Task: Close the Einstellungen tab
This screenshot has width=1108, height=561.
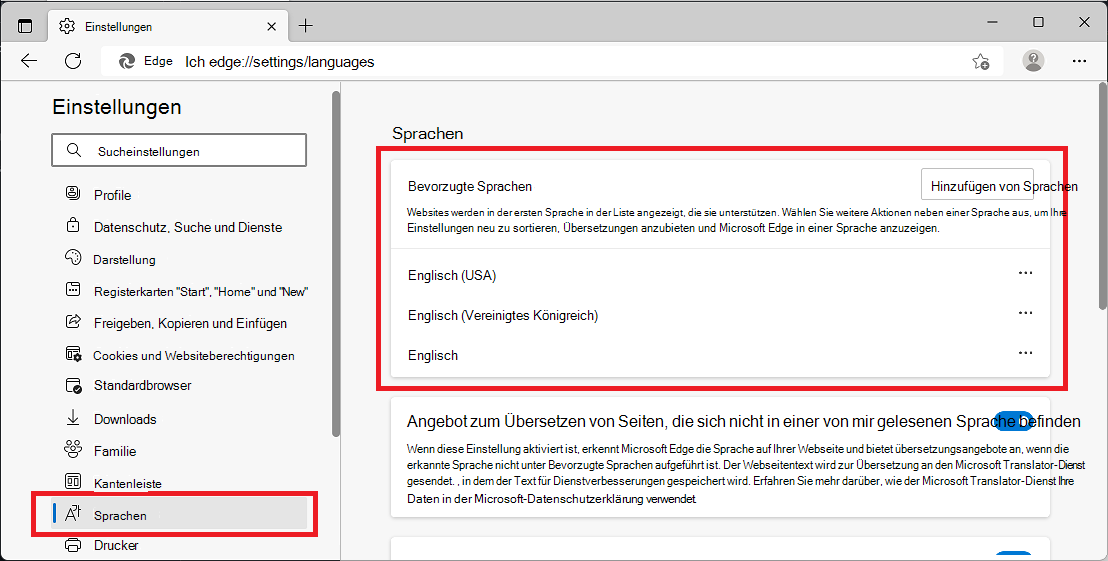Action: (x=272, y=26)
